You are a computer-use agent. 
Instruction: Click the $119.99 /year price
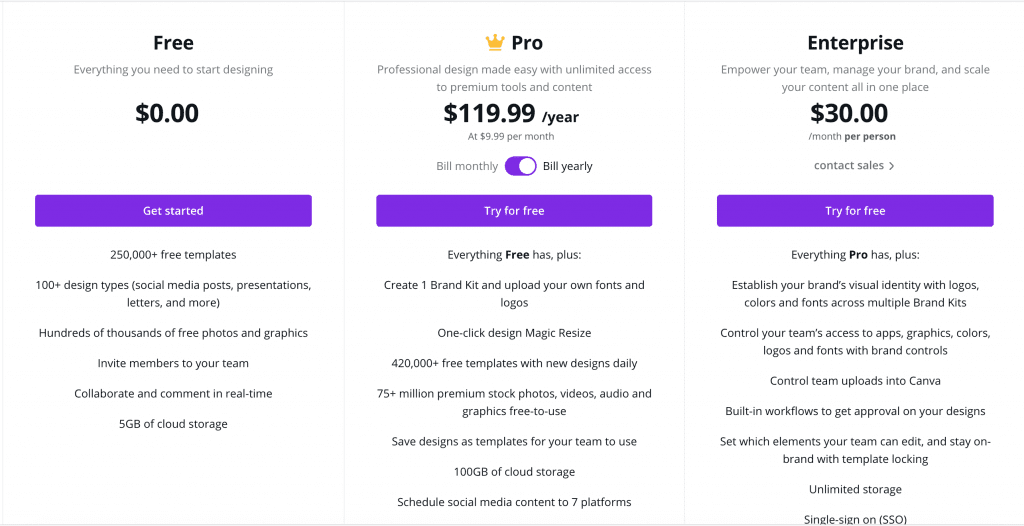(x=511, y=114)
